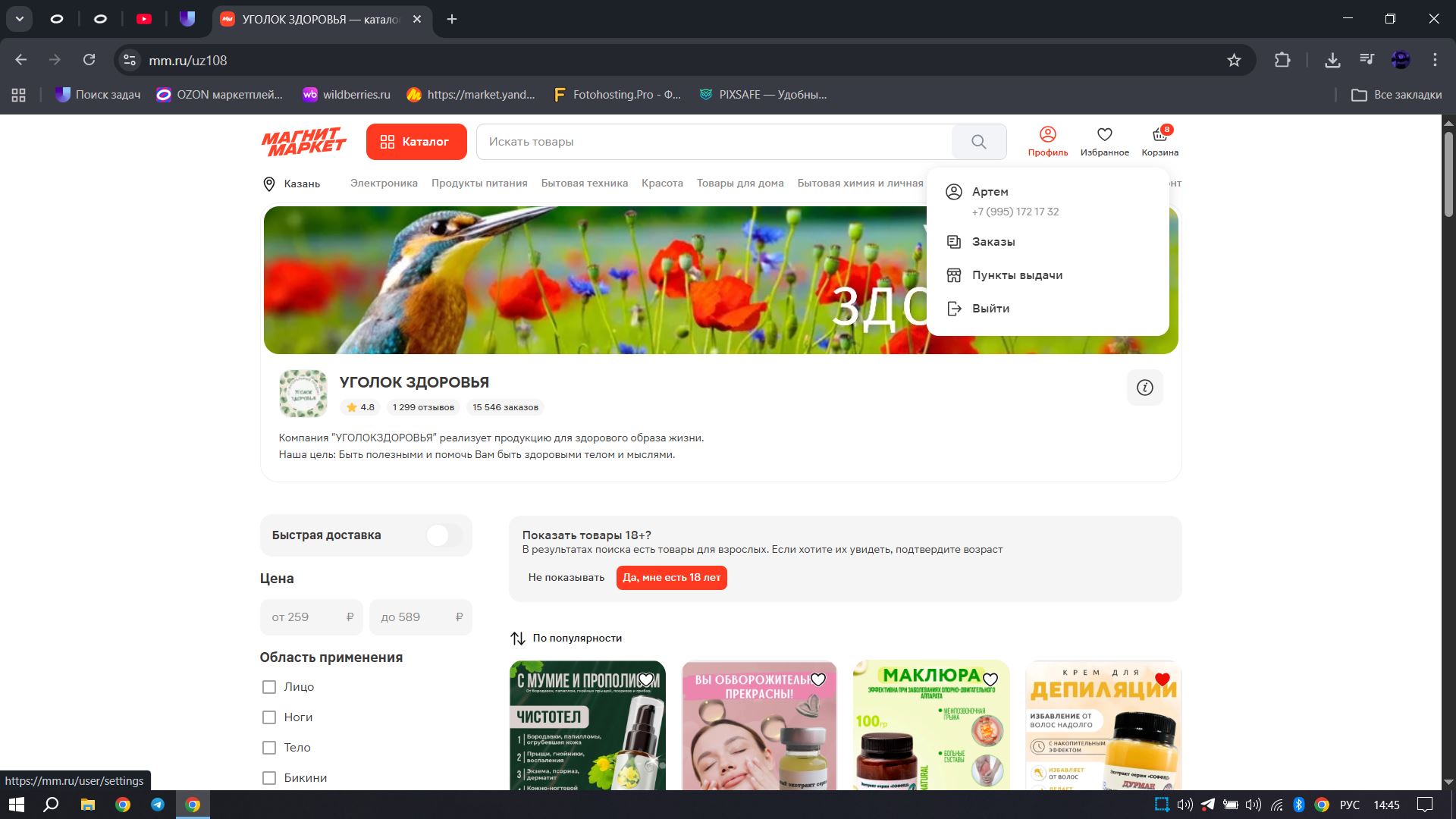This screenshot has width=1456, height=819.
Task: Open the tab search dropdown arrow
Action: [x=19, y=19]
